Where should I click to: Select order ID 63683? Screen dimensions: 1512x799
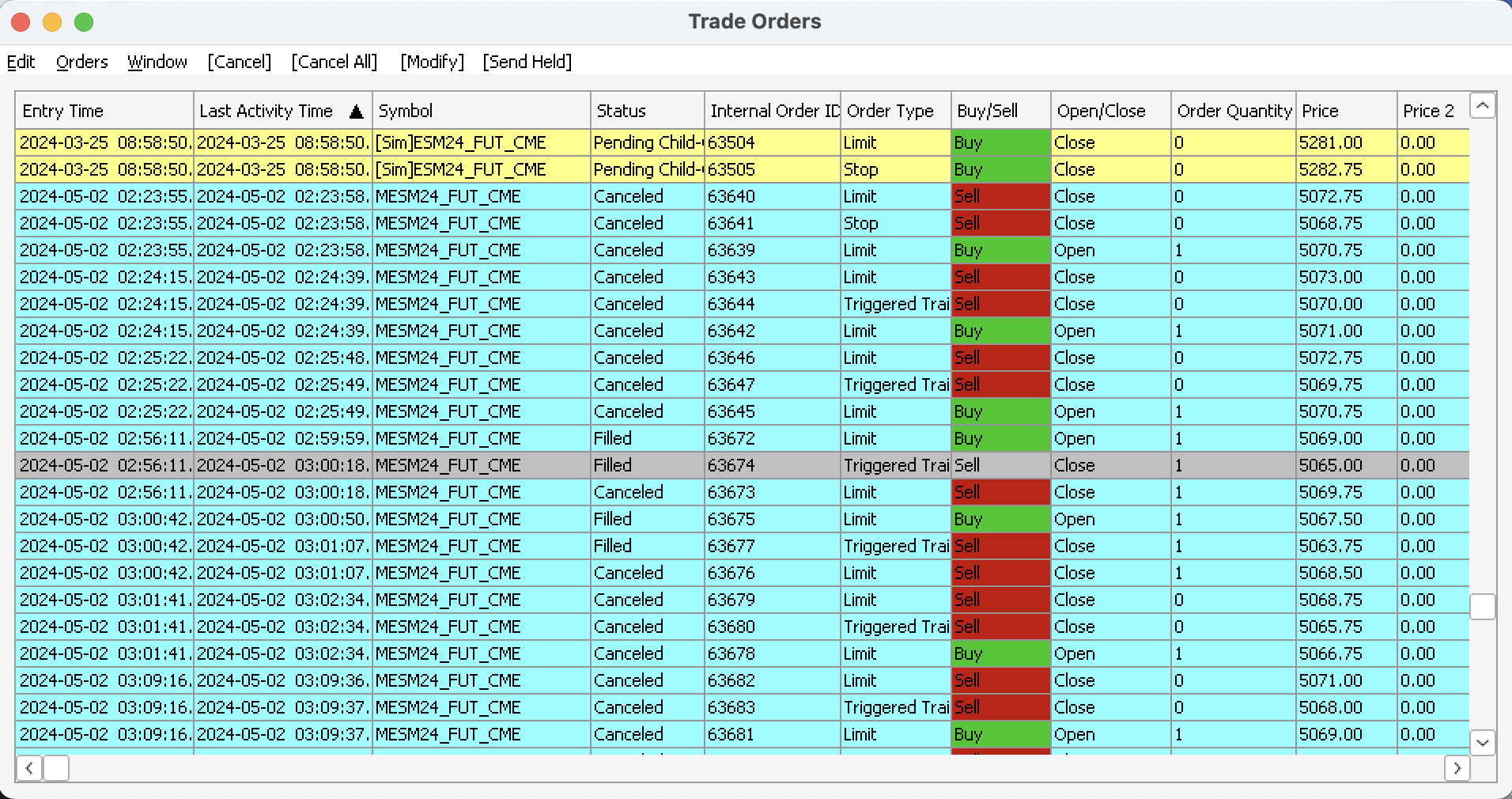(743, 707)
